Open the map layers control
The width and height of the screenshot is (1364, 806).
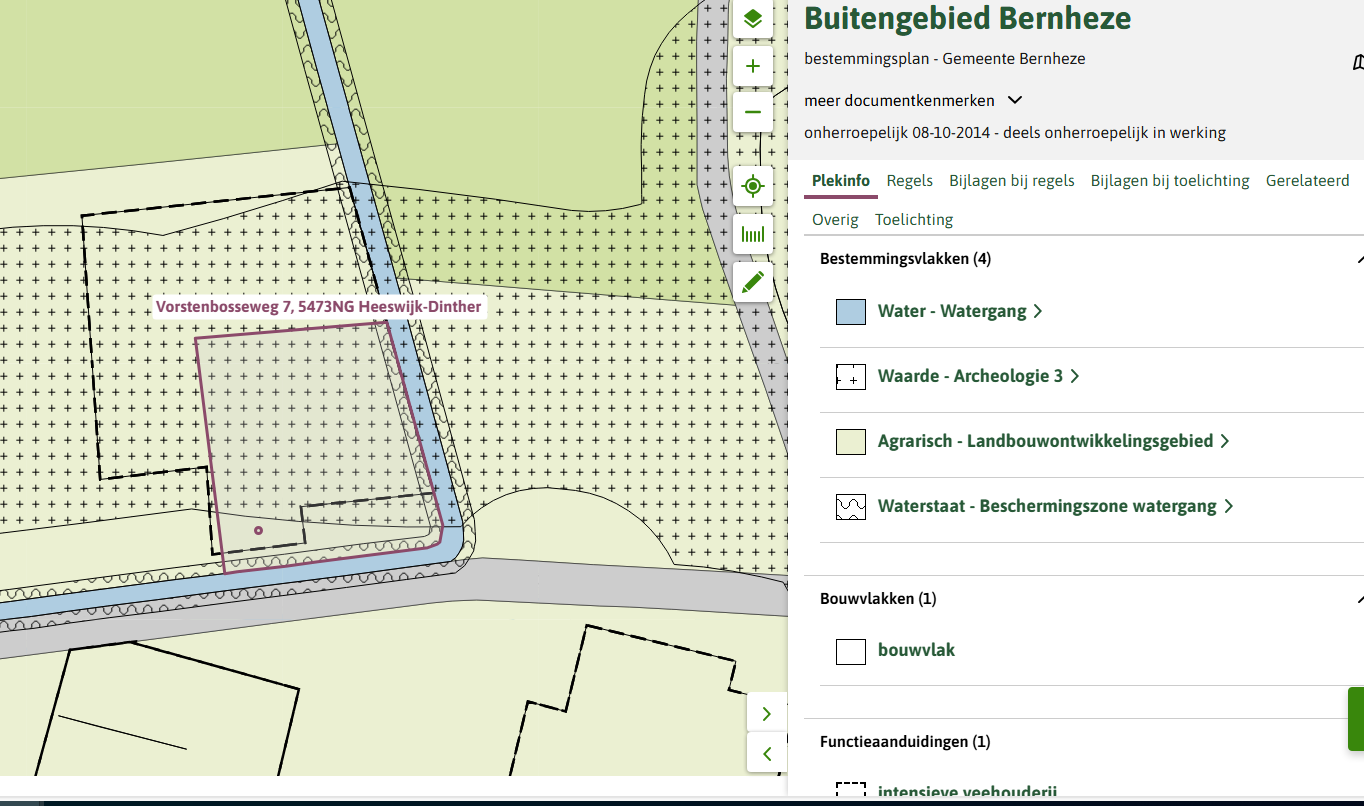pos(753,19)
